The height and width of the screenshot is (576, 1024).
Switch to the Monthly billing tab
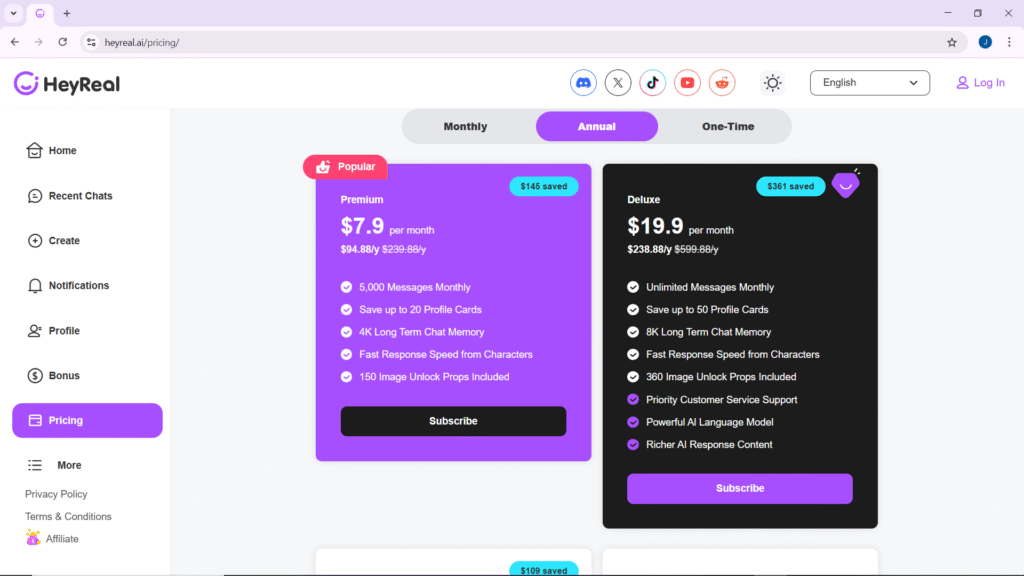pyautogui.click(x=465, y=127)
